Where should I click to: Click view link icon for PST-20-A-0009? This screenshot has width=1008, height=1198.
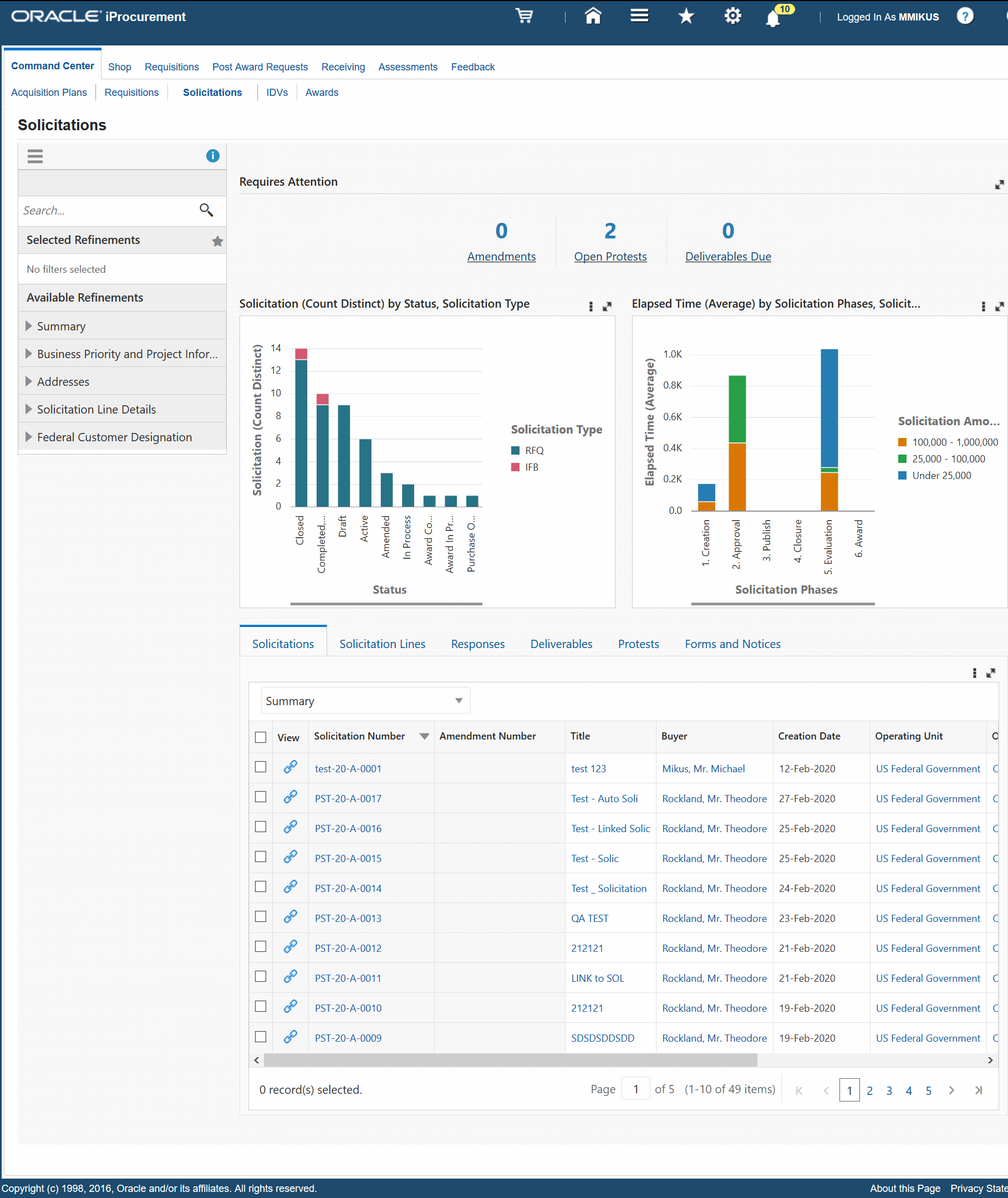point(291,1036)
